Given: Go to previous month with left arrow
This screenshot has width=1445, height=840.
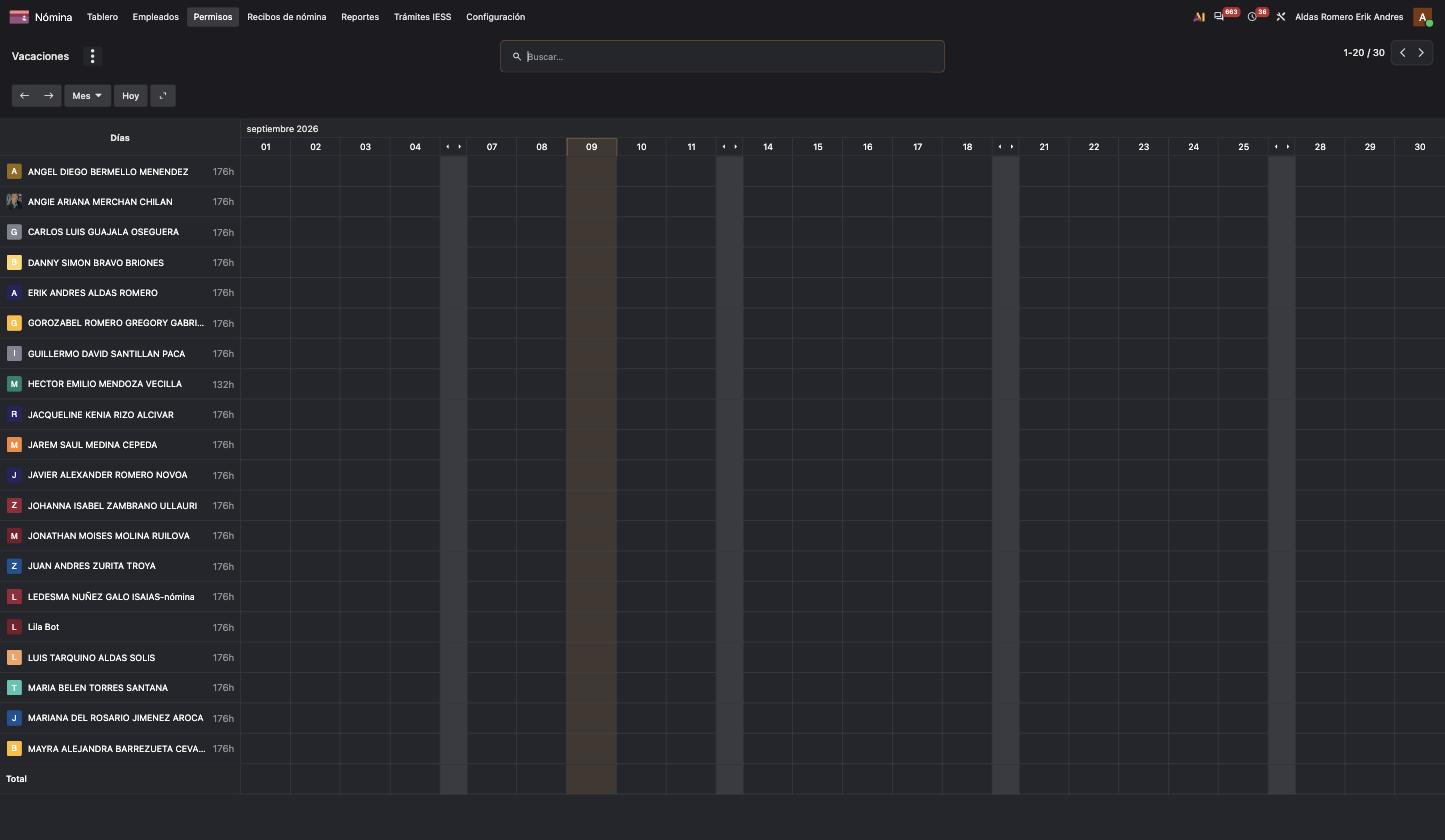Looking at the screenshot, I should pos(25,96).
